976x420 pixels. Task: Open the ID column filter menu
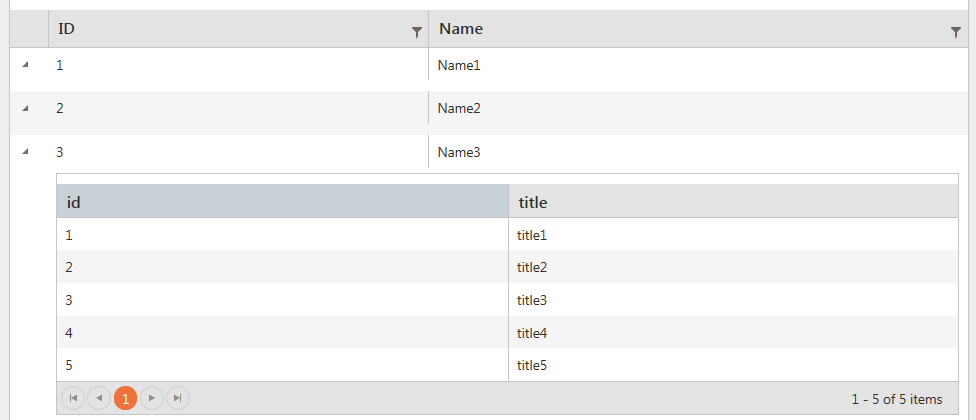point(417,31)
